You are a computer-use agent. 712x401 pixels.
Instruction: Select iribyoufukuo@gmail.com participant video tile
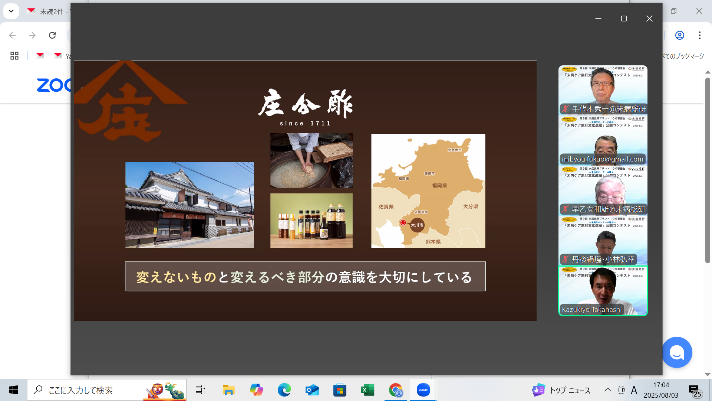tap(603, 140)
